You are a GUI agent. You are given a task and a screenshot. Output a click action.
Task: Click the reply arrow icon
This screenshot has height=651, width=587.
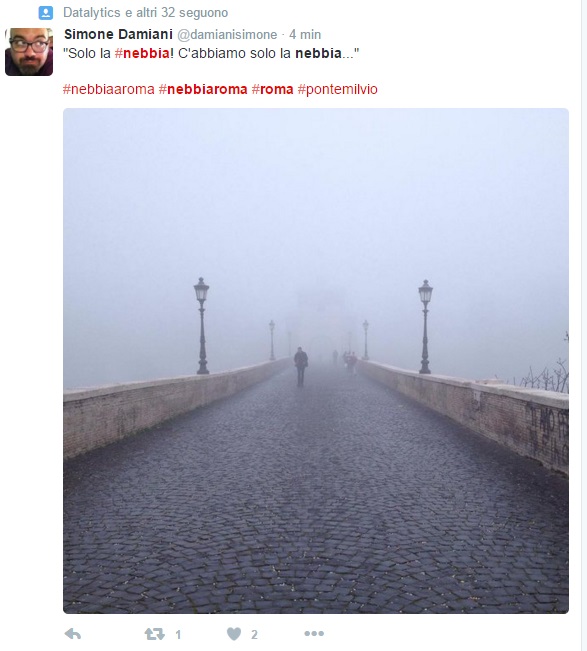[73, 634]
